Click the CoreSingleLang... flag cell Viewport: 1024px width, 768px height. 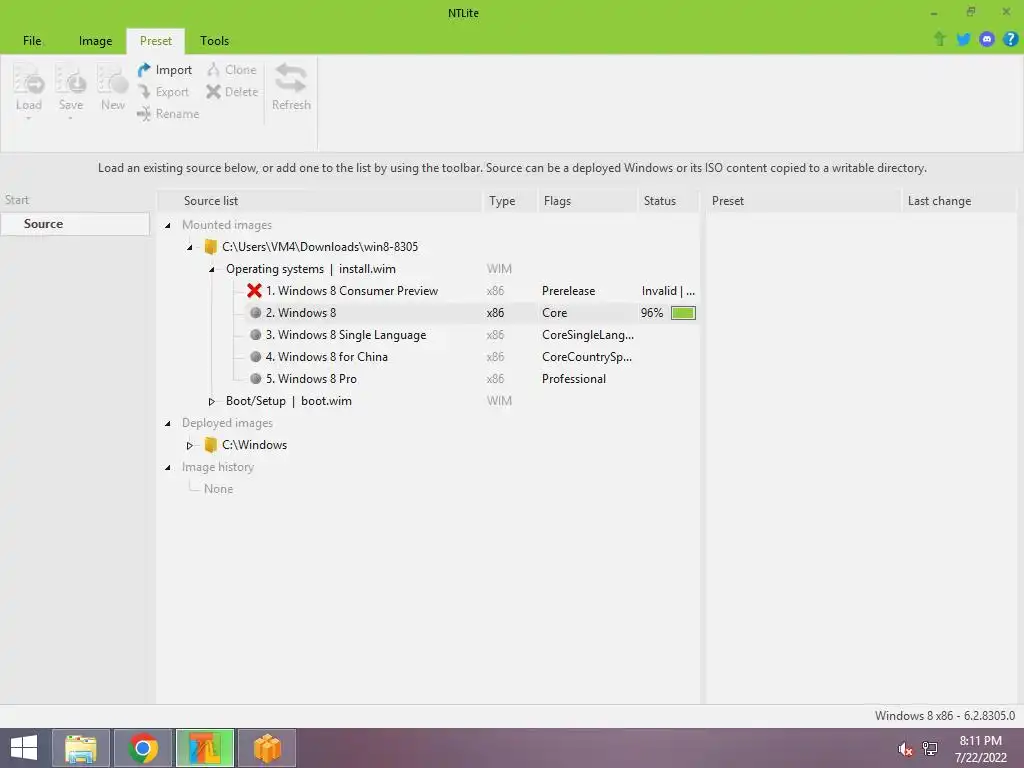click(x=588, y=335)
